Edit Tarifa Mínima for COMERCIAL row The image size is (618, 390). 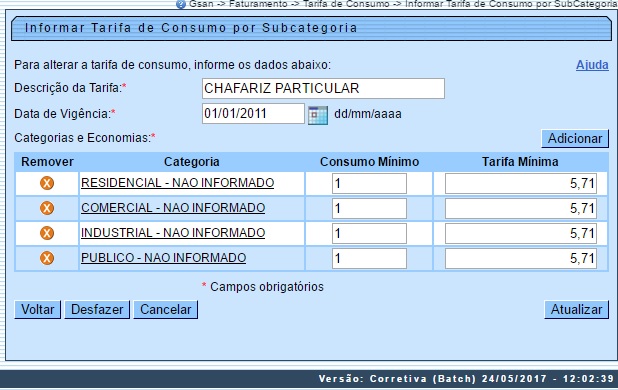521,208
